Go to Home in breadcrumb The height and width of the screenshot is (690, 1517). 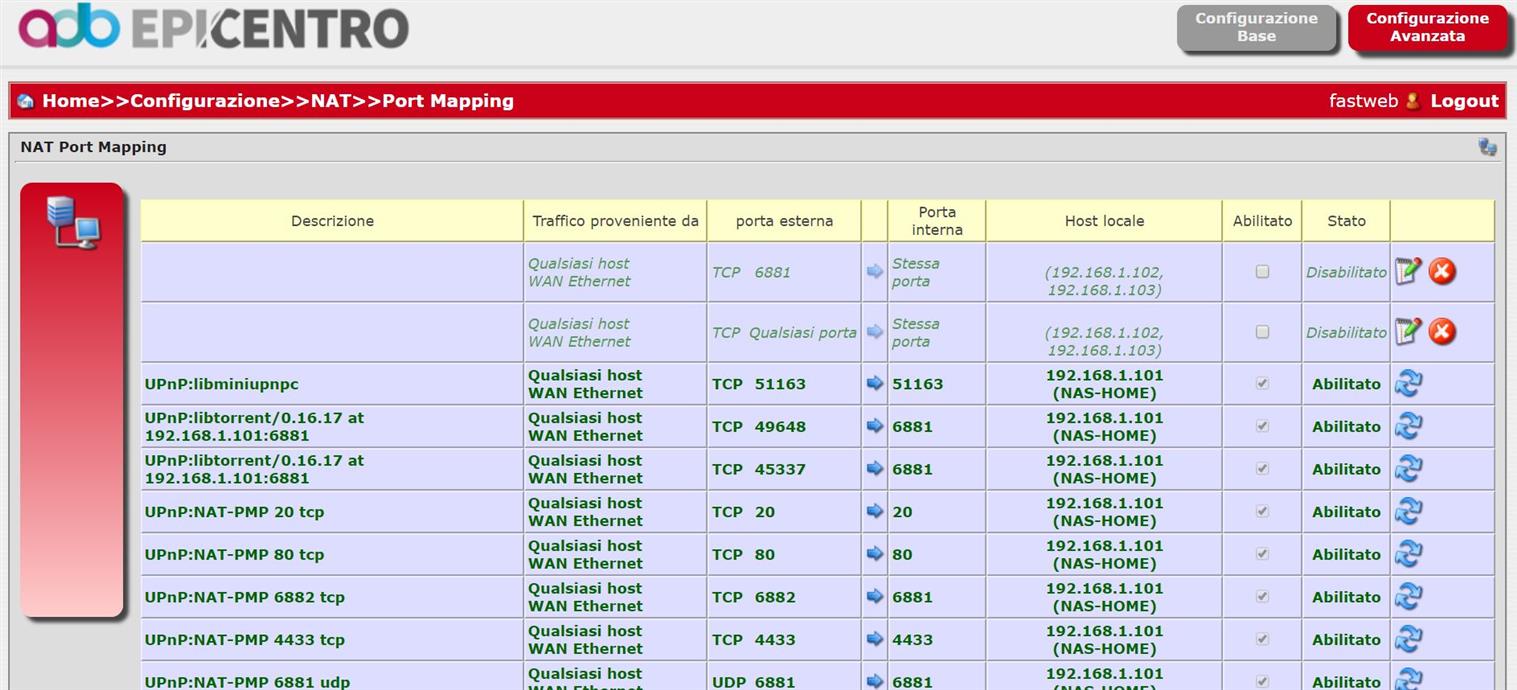(70, 101)
